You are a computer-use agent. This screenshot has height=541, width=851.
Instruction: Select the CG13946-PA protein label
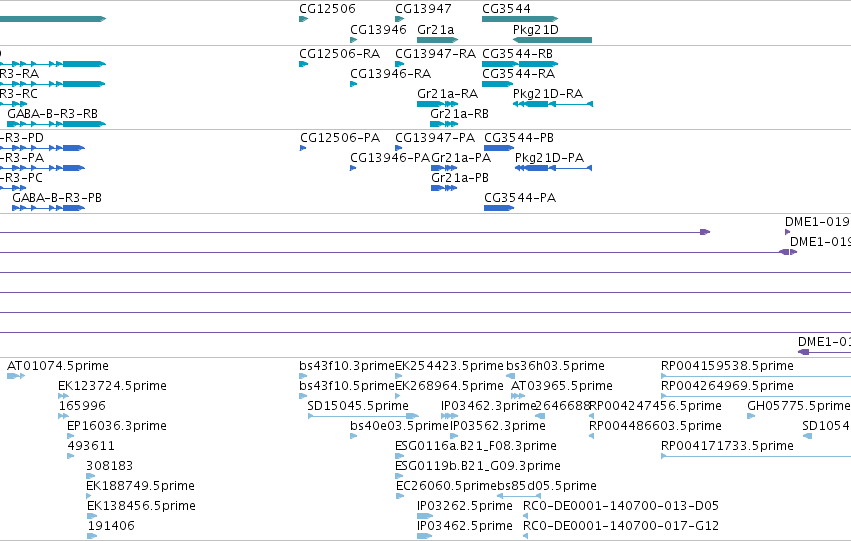click(x=390, y=158)
